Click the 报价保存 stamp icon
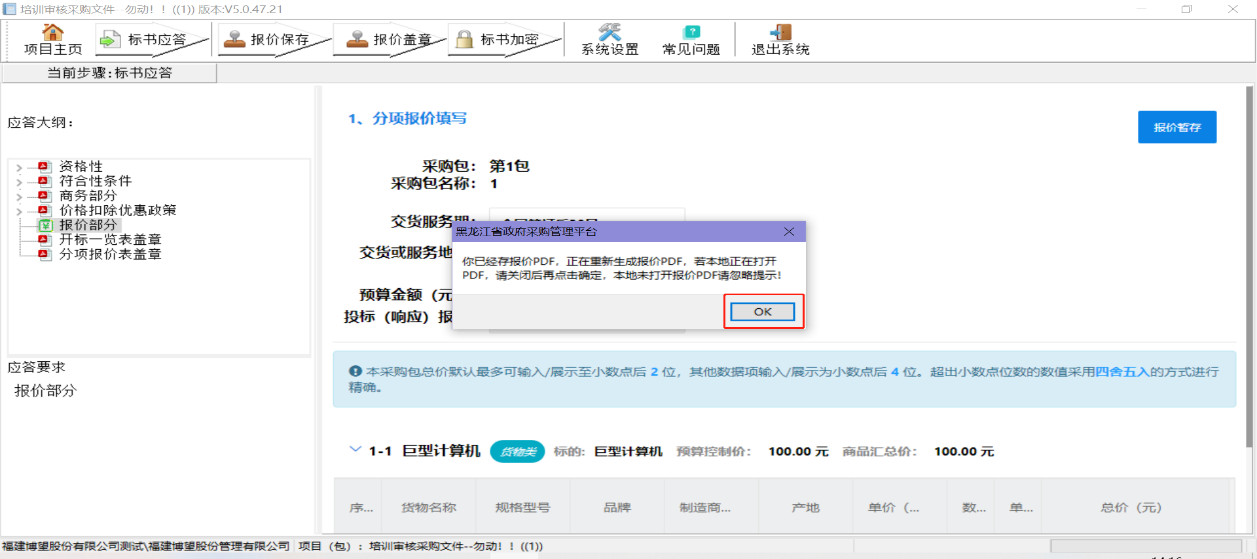The height and width of the screenshot is (559, 1257). (234, 39)
